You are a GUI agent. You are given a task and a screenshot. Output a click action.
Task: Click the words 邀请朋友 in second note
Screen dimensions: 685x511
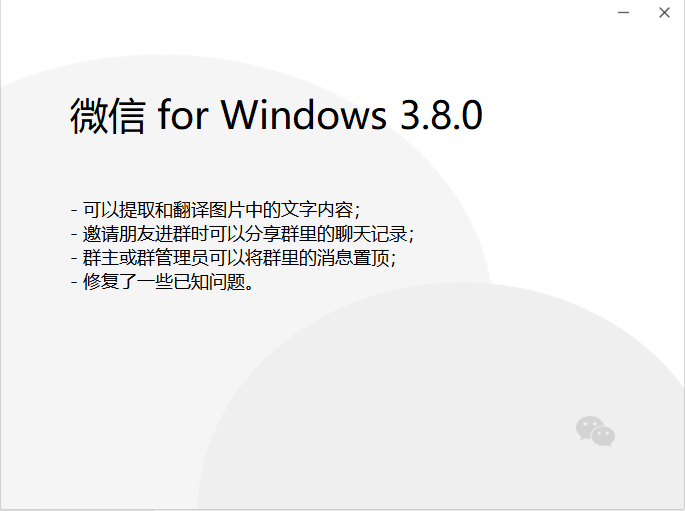pos(119,234)
